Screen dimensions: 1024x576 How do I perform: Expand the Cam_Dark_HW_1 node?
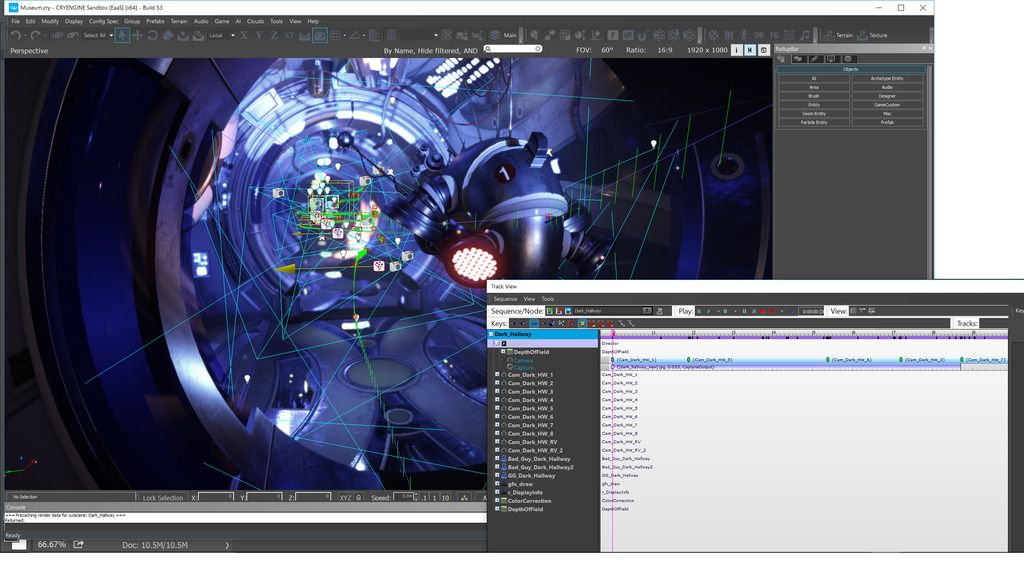click(497, 374)
